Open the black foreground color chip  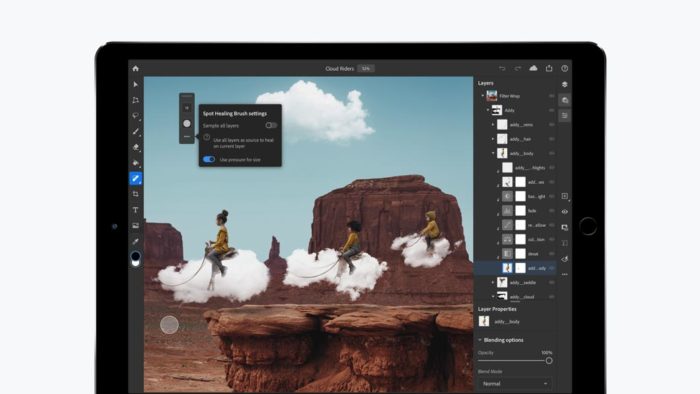coord(135,256)
